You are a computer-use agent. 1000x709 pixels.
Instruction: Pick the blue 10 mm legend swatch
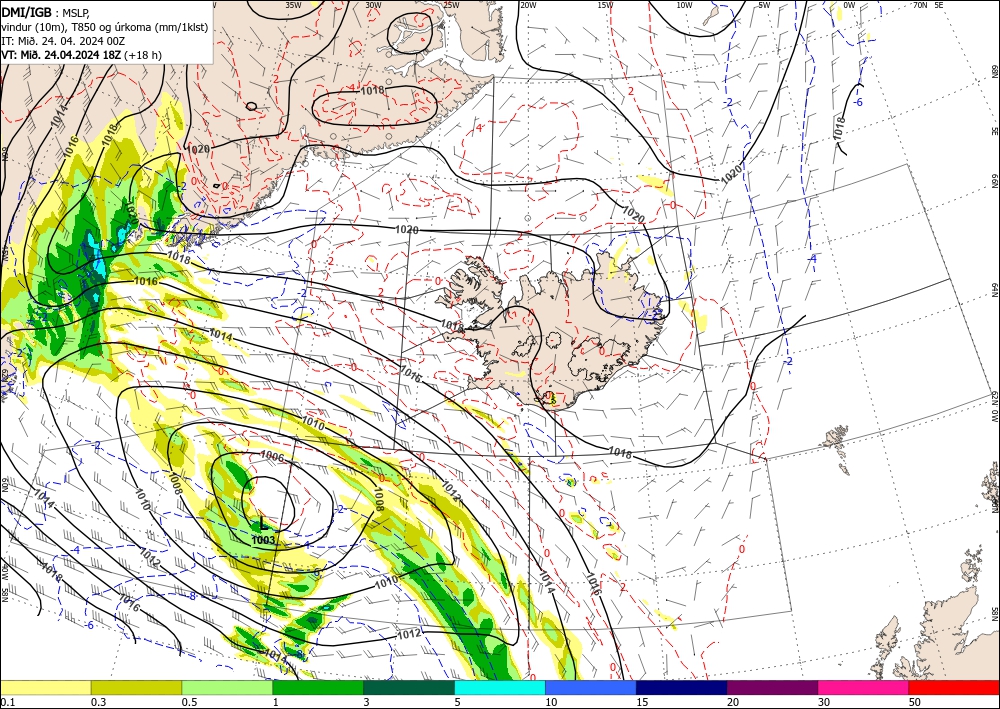[591, 687]
